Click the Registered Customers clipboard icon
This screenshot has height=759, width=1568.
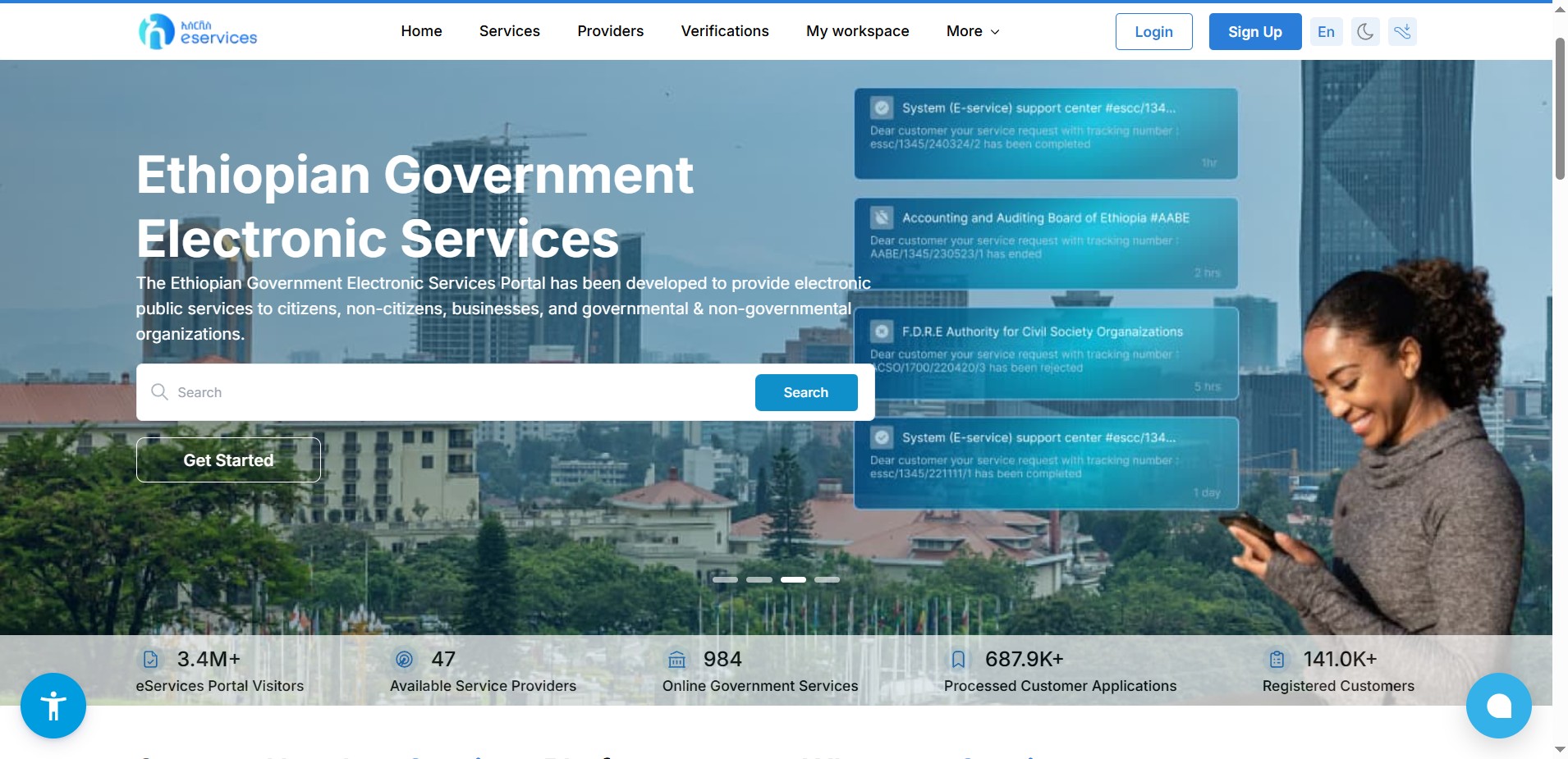point(1277,659)
